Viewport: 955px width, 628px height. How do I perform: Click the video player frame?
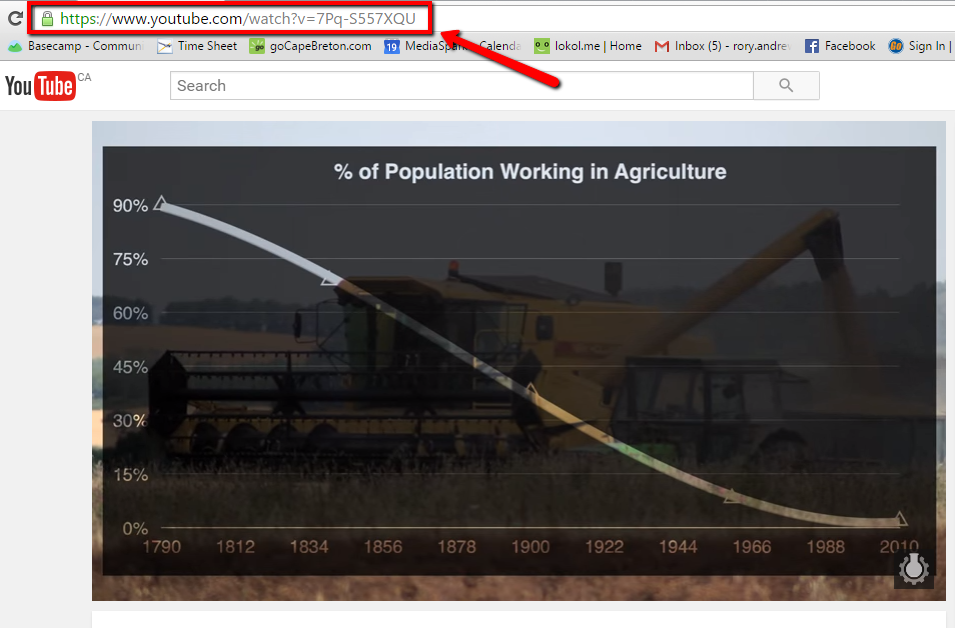[519, 361]
